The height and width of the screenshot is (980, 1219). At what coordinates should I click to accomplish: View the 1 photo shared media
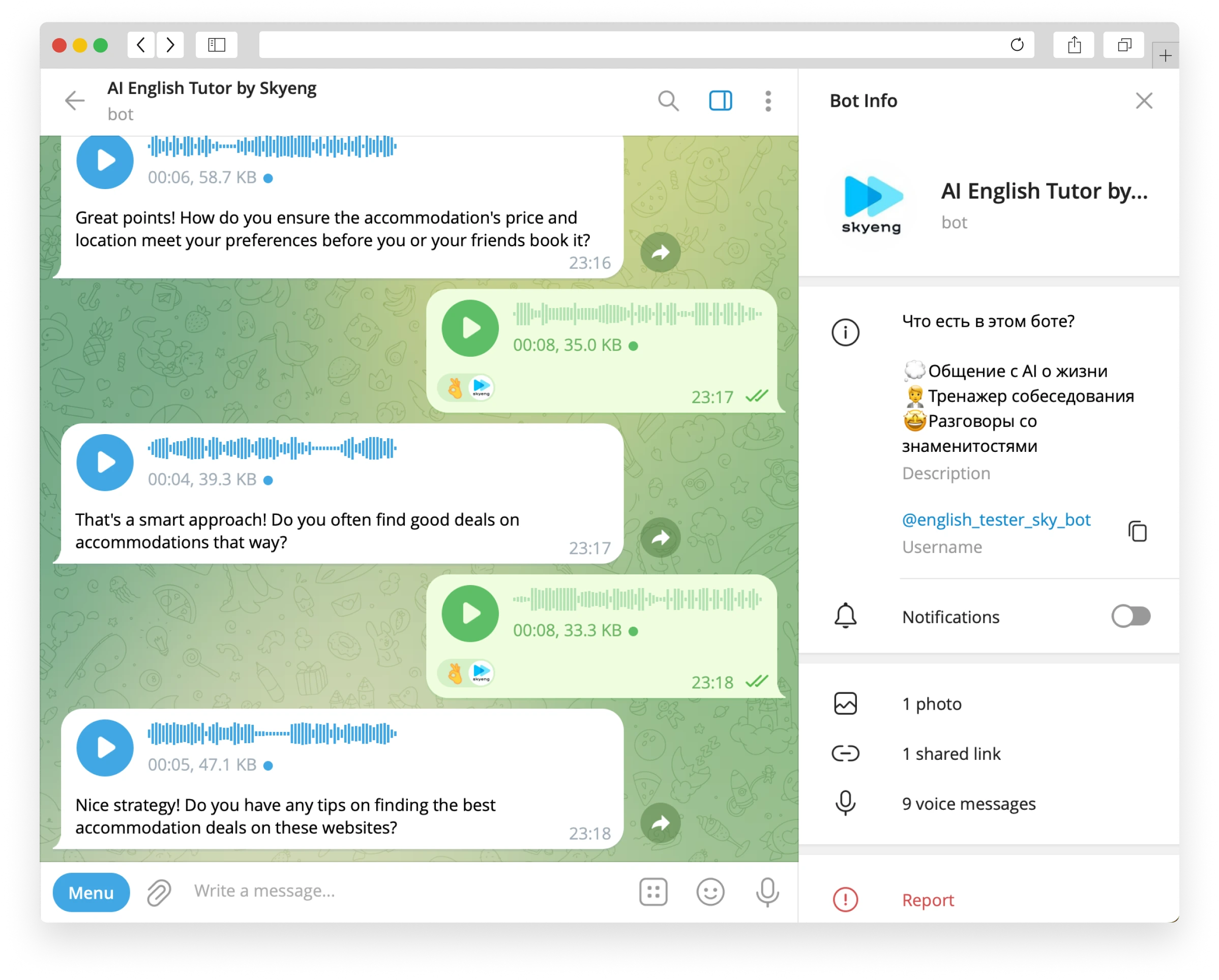[x=931, y=703]
